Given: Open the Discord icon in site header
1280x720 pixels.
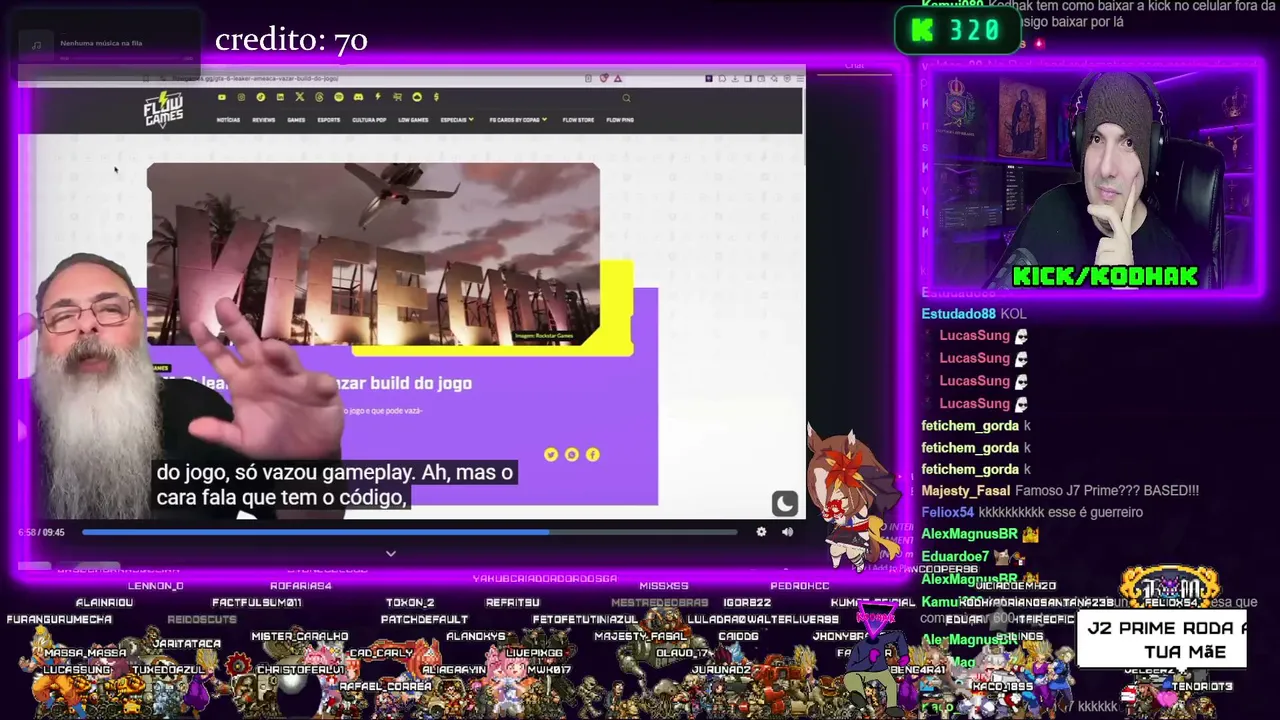Looking at the screenshot, I should 358,97.
